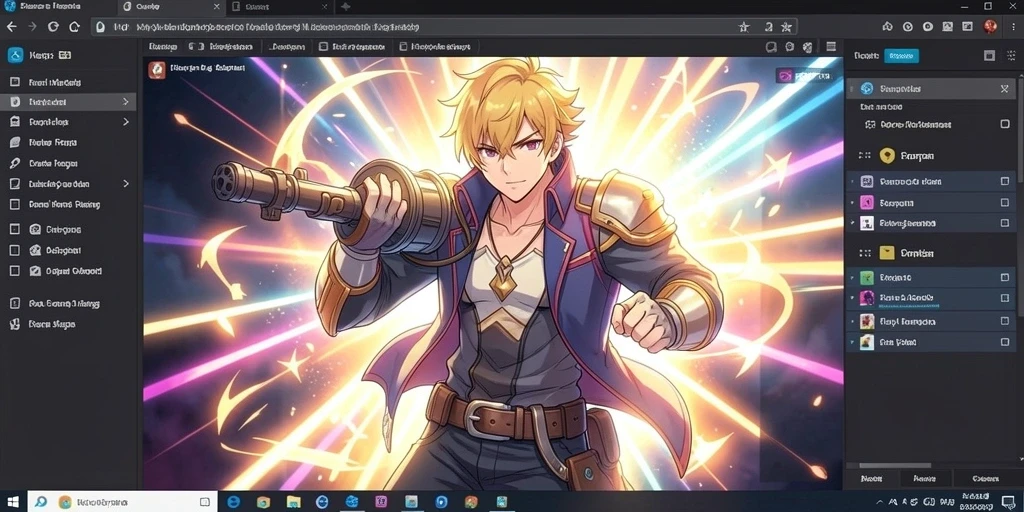This screenshot has height=512, width=1024.
Task: Open File Explorer from the taskbar
Action: 293,502
